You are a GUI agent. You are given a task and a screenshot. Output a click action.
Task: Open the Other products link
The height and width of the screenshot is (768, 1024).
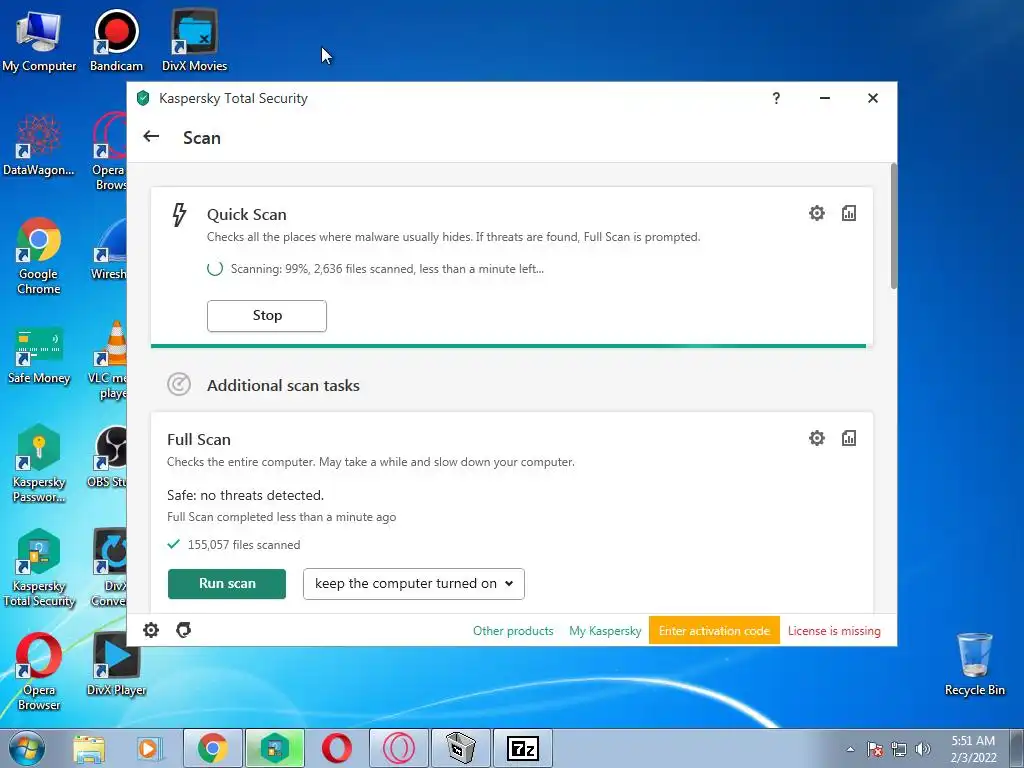coord(513,631)
